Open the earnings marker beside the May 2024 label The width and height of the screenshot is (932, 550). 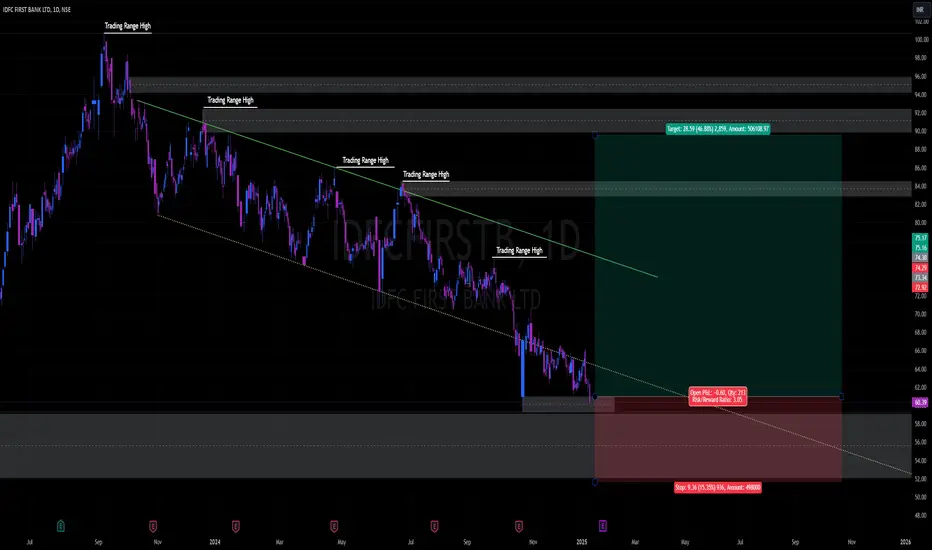(334, 526)
